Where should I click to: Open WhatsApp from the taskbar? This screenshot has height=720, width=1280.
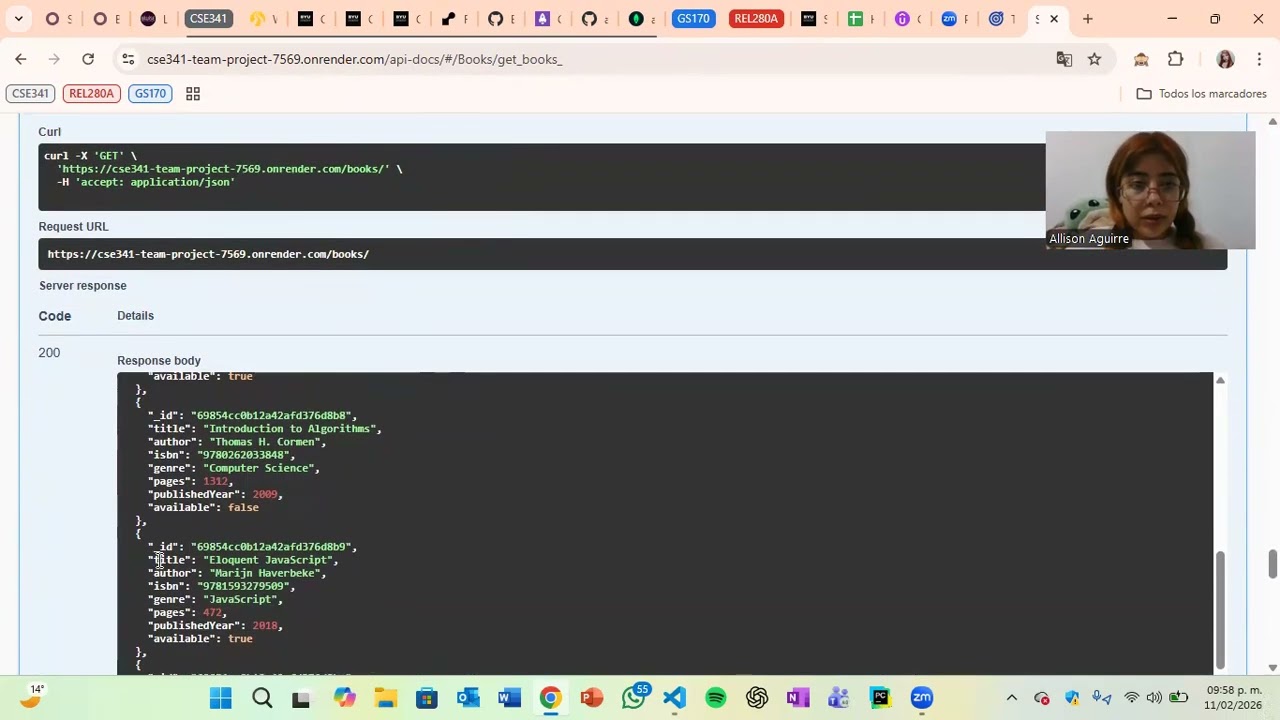633,698
